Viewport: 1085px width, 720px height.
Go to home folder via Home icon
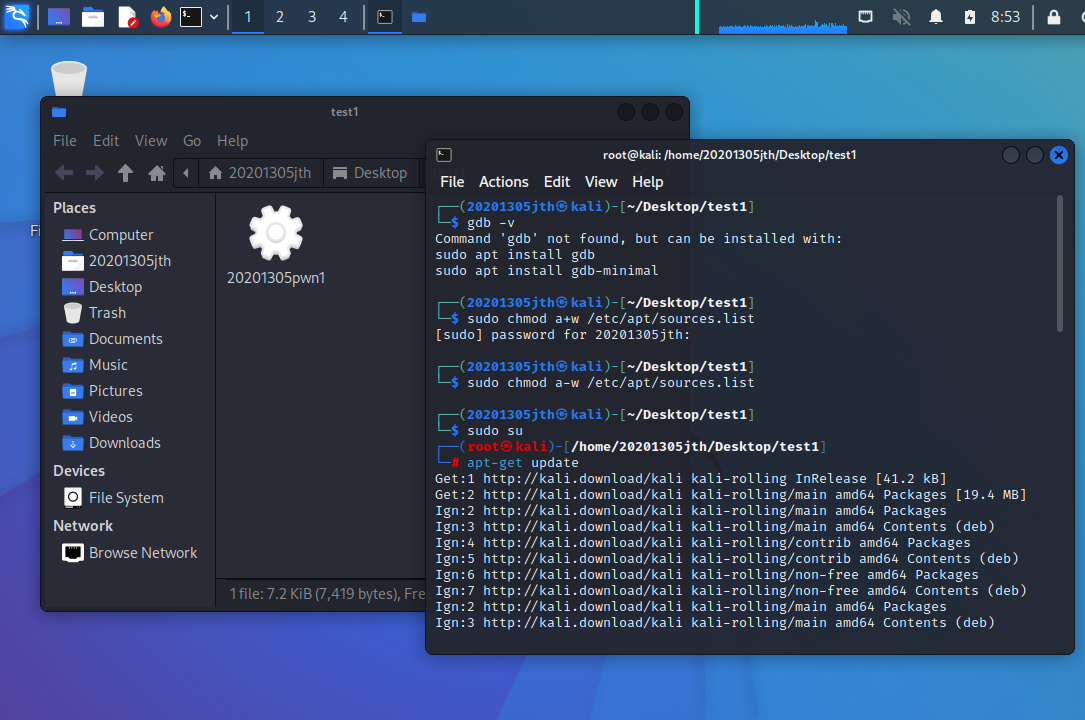pos(157,173)
